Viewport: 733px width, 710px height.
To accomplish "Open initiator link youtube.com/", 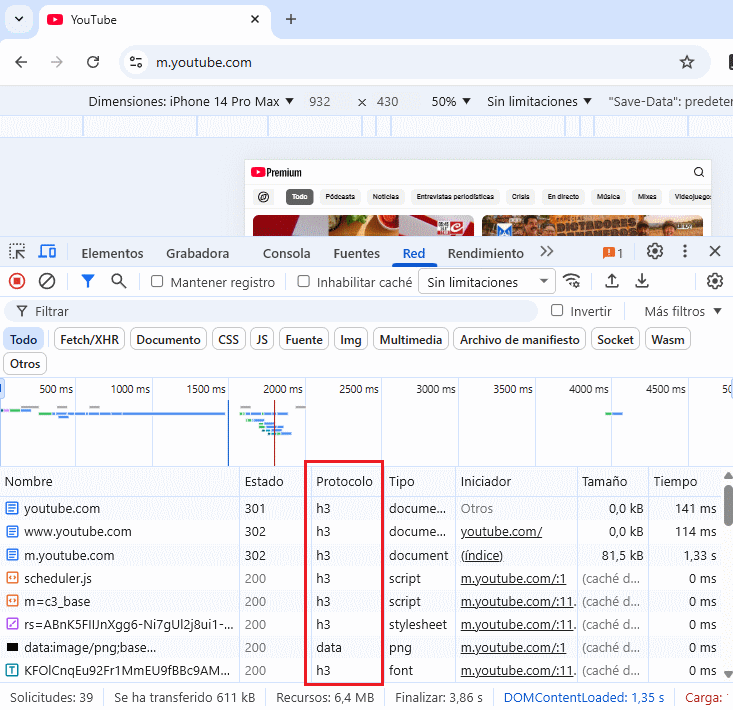I will [x=501, y=531].
